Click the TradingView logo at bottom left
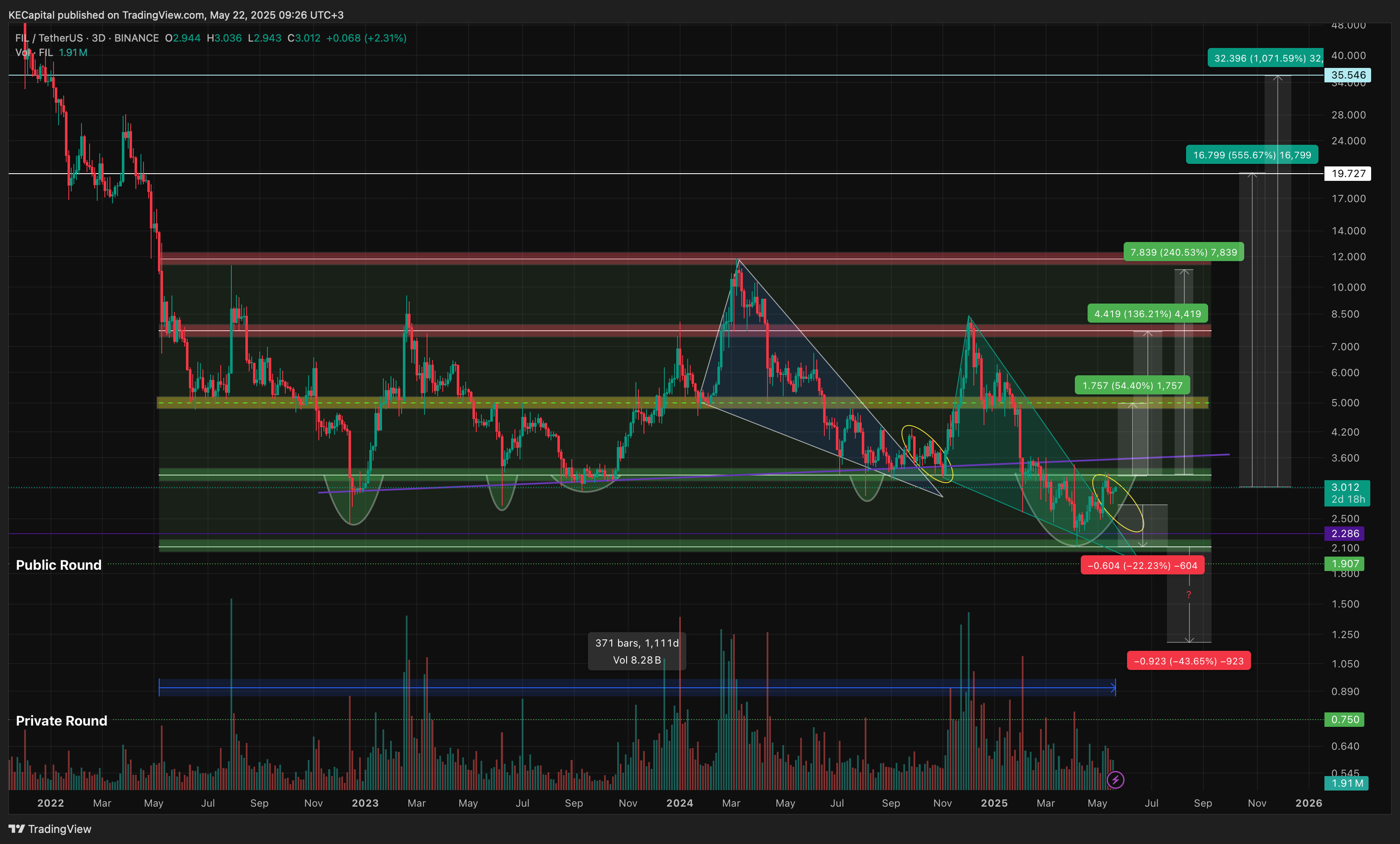Screen dimensions: 1400x844 [x=49, y=829]
